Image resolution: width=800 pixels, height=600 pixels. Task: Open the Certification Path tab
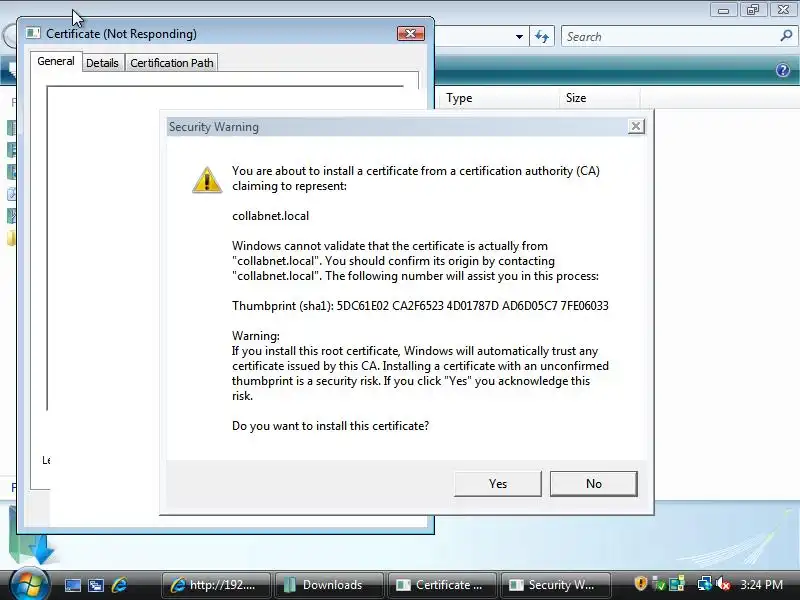point(171,63)
